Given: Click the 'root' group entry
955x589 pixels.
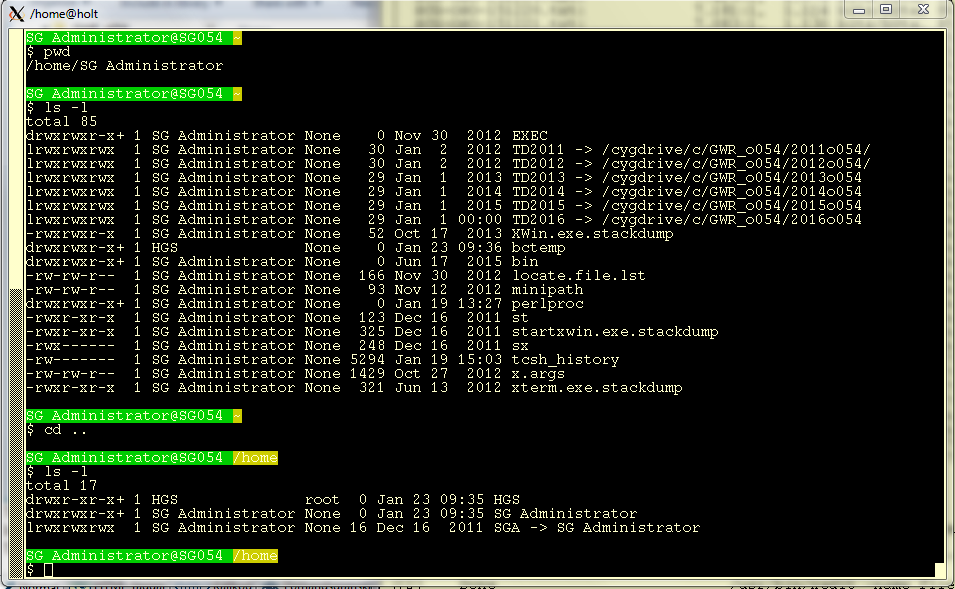Looking at the screenshot, I should (x=322, y=499).
